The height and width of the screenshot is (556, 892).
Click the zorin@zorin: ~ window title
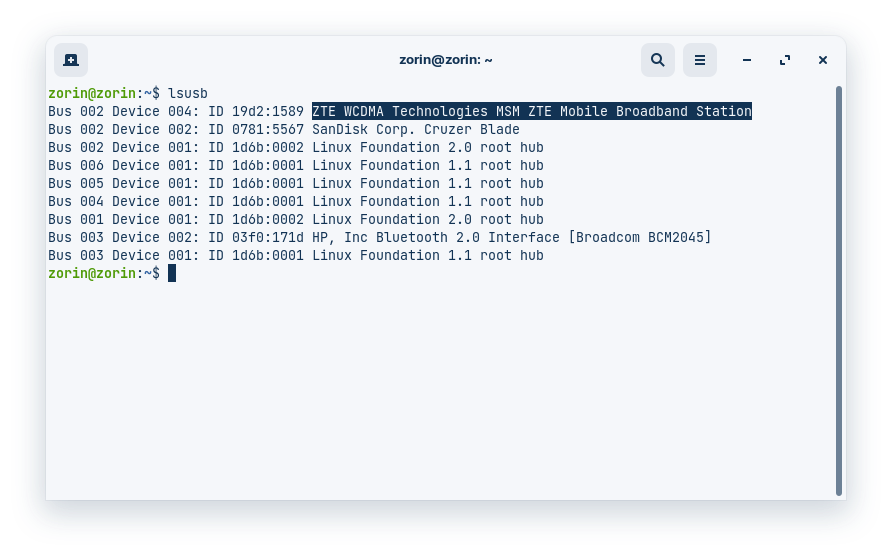pyautogui.click(x=446, y=60)
